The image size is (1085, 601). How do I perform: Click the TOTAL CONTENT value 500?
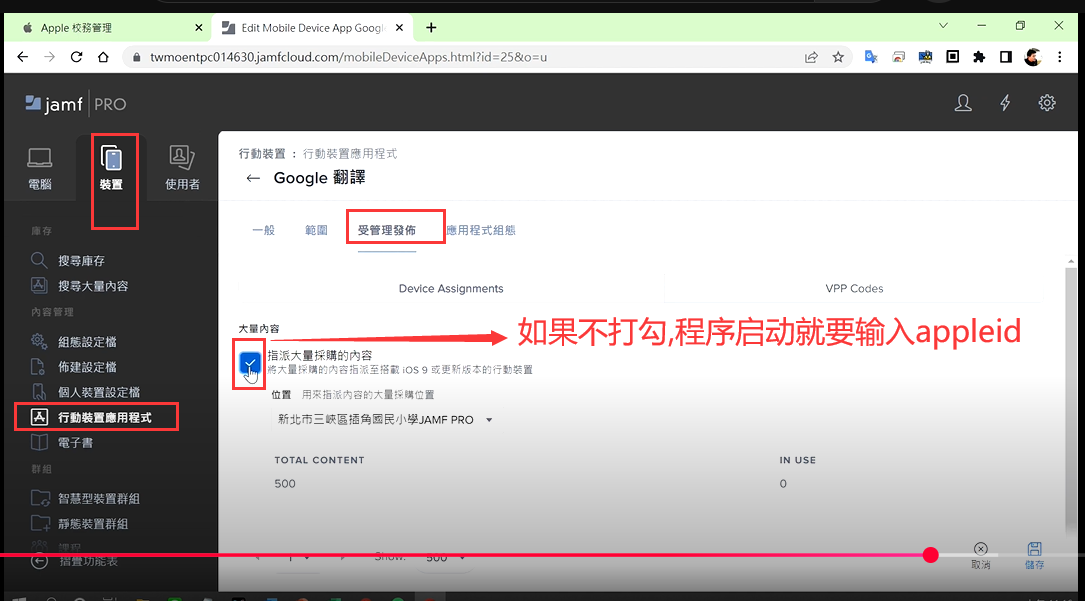tap(285, 483)
